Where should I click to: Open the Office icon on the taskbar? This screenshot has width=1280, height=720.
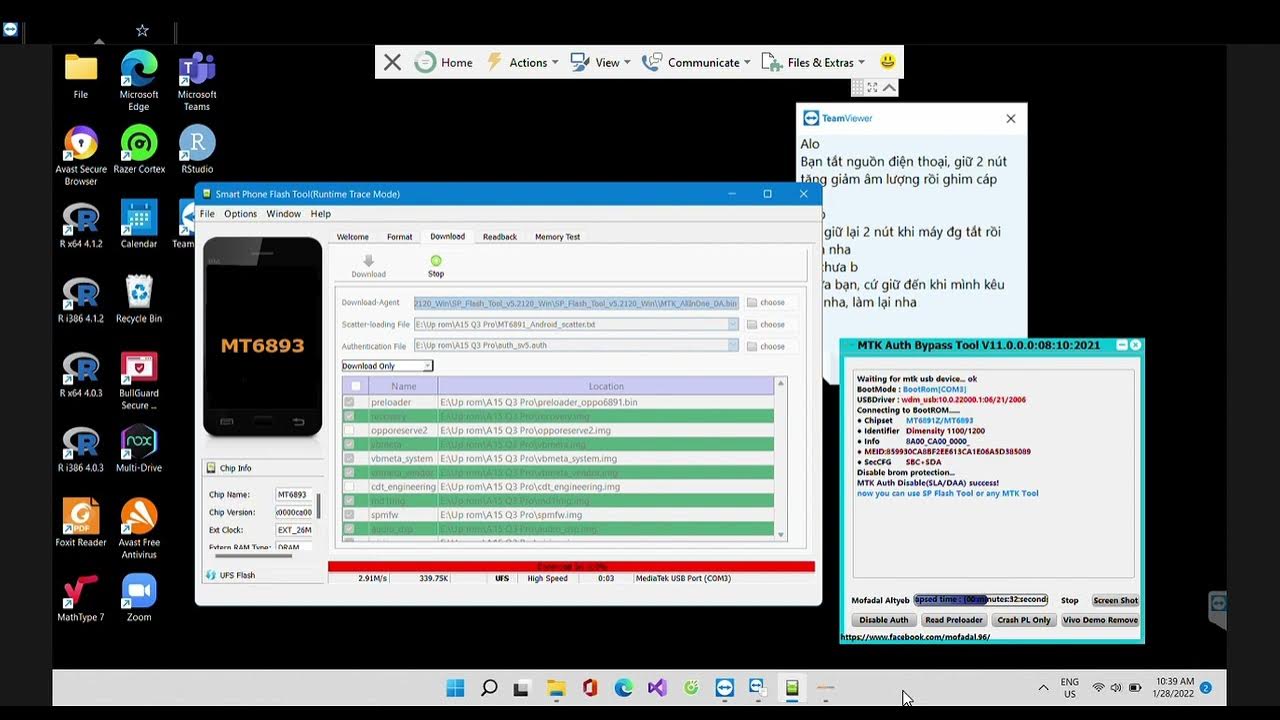(x=590, y=688)
